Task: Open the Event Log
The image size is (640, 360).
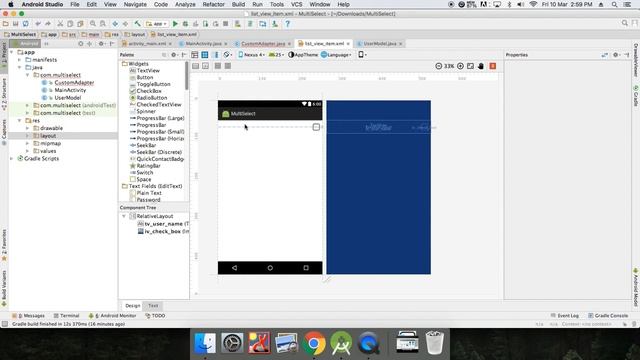Action: 565,316
